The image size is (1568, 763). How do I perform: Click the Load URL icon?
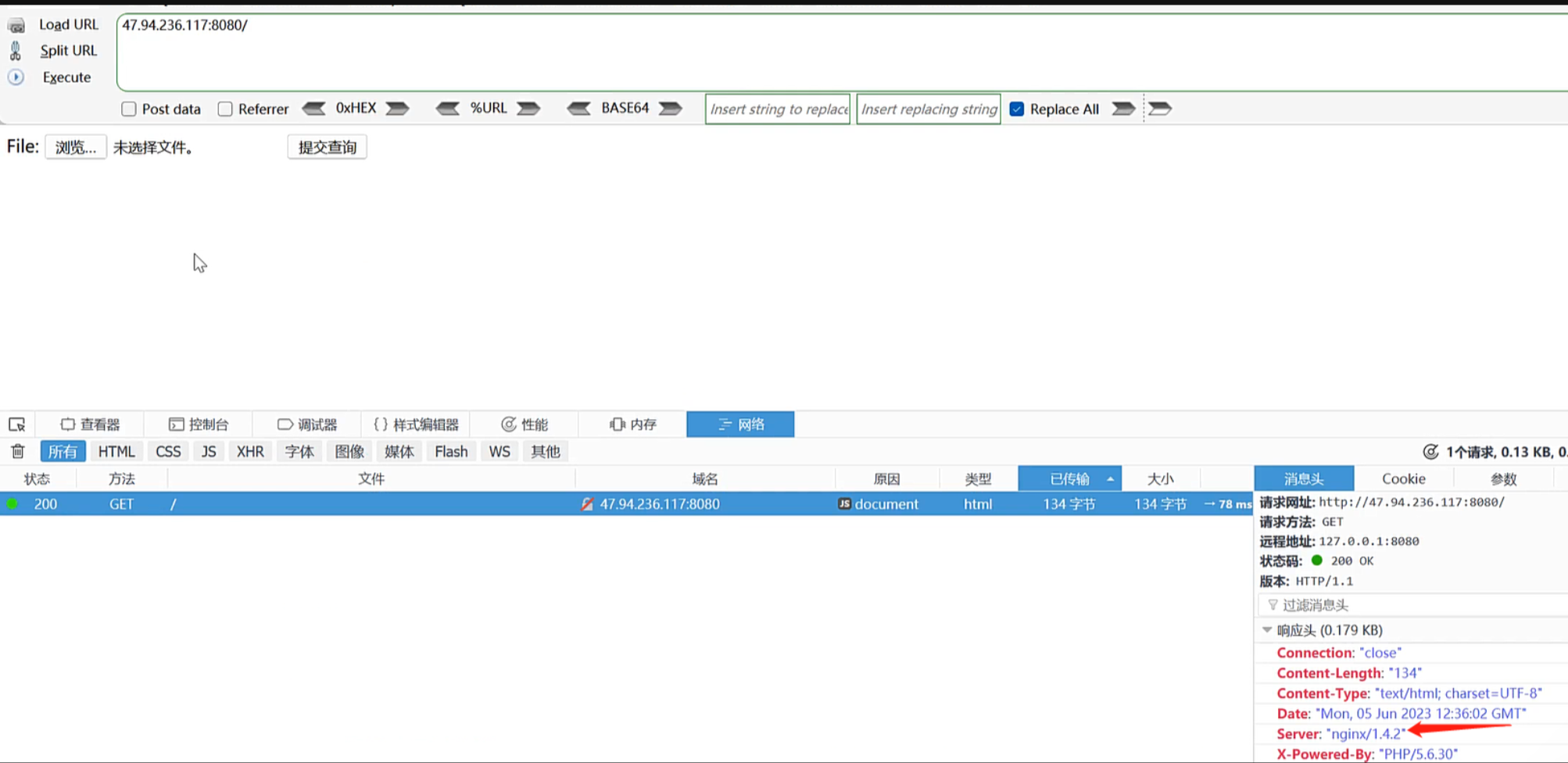tap(16, 26)
